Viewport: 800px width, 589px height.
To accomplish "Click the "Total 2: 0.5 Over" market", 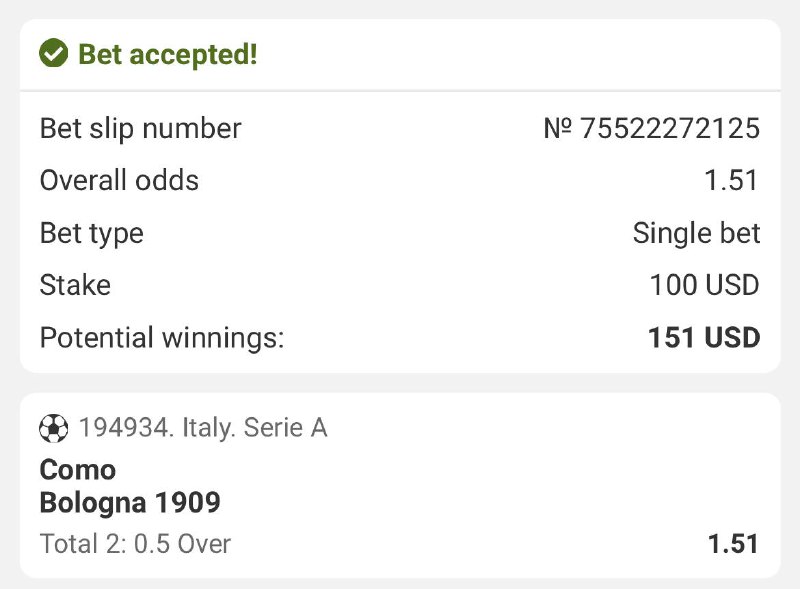I will [x=135, y=544].
